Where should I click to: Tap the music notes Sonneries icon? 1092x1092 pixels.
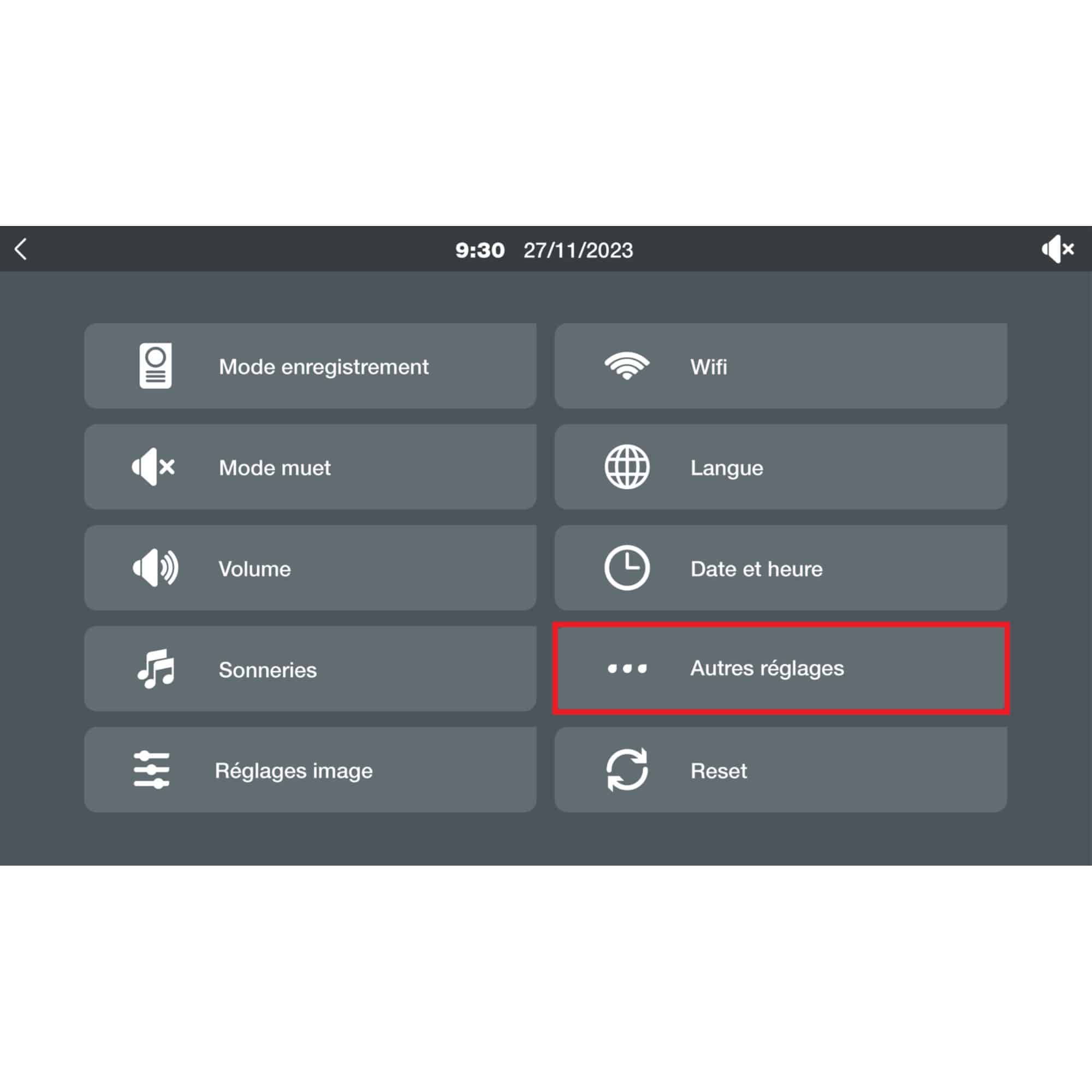tap(156, 669)
